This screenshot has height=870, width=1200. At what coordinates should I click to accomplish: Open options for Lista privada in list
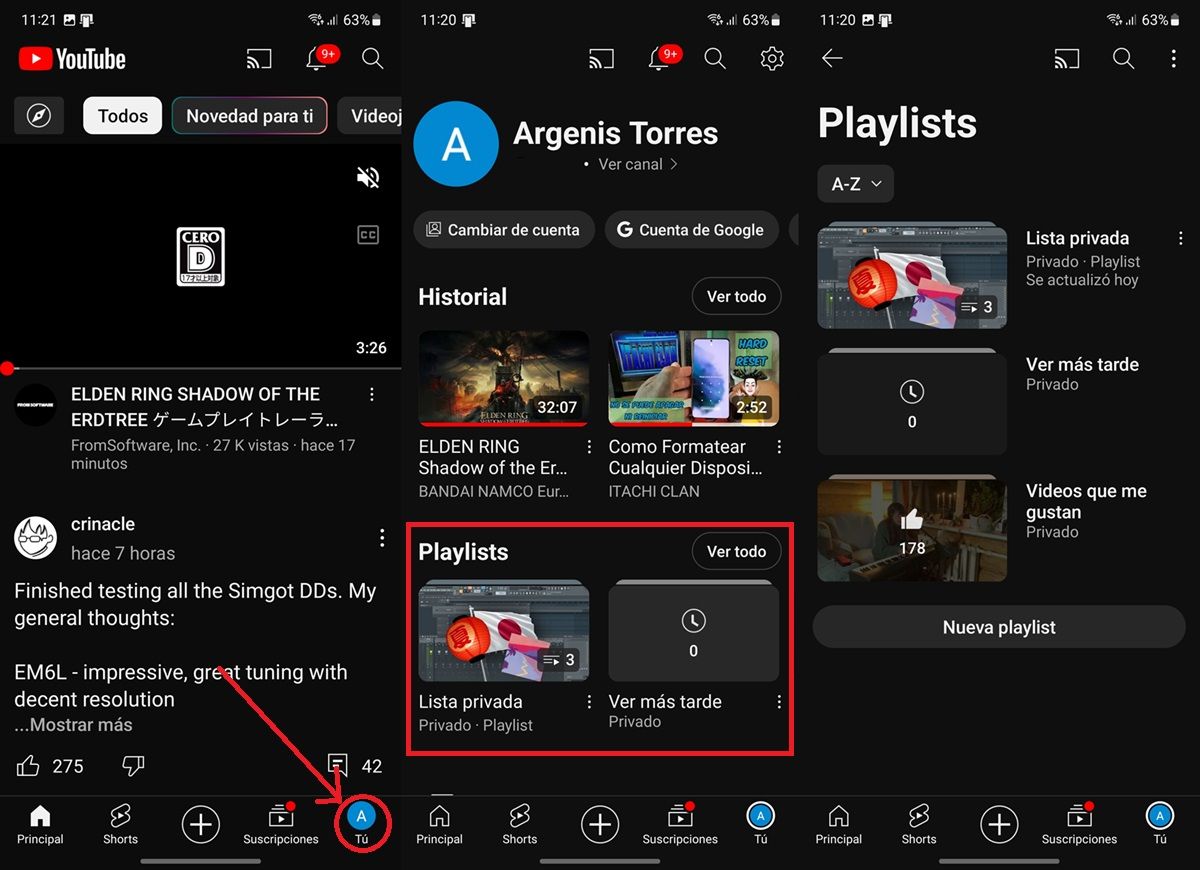point(1180,238)
